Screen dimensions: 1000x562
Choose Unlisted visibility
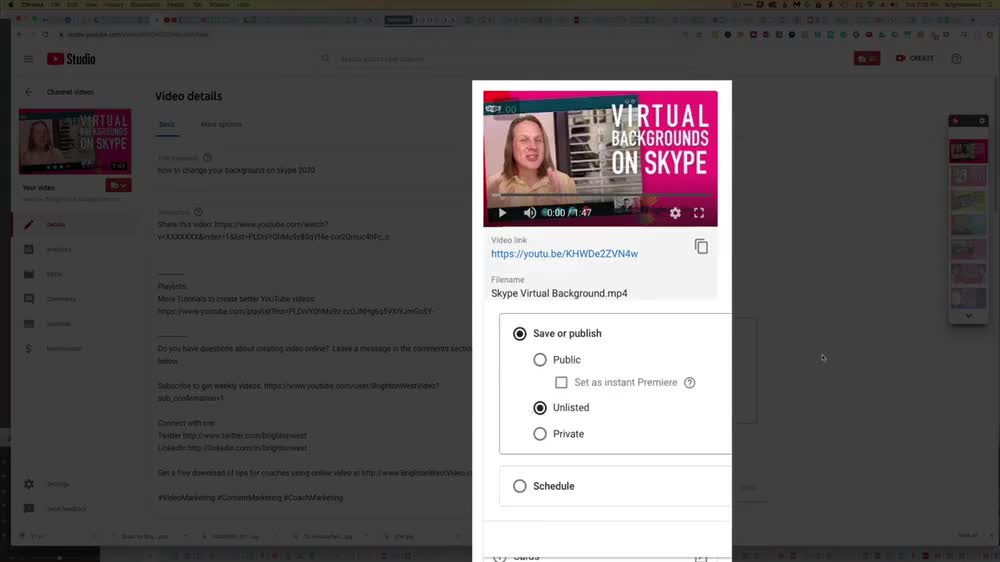540,408
